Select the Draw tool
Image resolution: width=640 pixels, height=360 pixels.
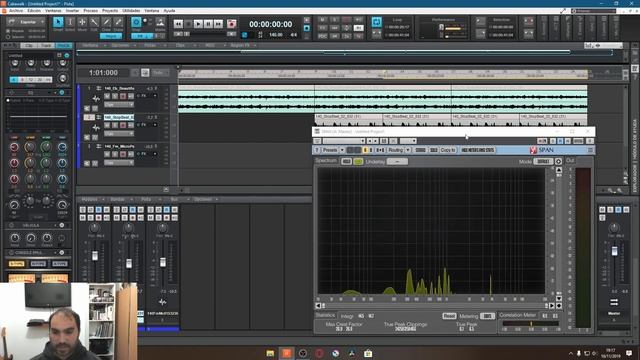pyautogui.click(x=106, y=22)
